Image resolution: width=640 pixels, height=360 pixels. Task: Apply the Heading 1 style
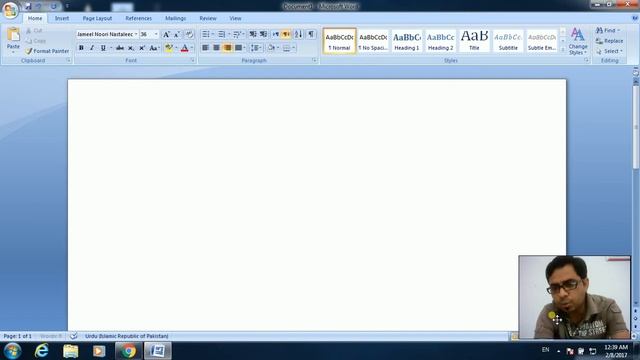tap(407, 41)
